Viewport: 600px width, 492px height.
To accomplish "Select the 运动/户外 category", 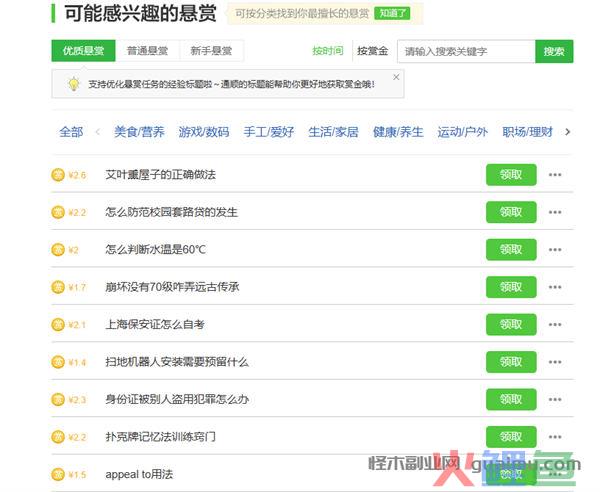I will (463, 132).
